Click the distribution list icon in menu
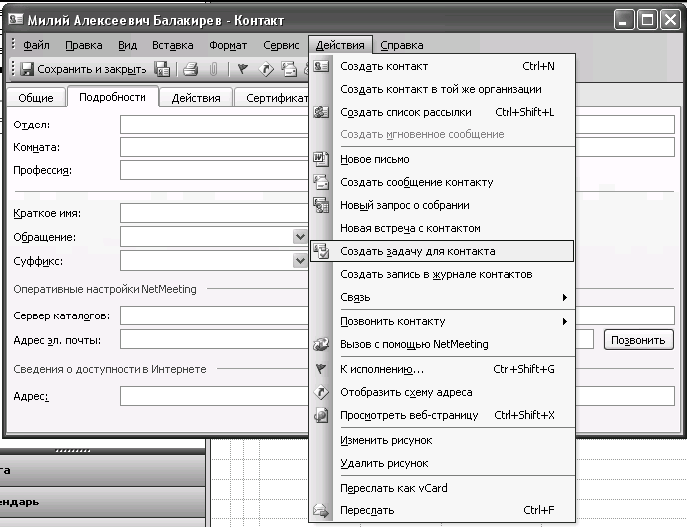The image size is (687, 527). [321, 112]
